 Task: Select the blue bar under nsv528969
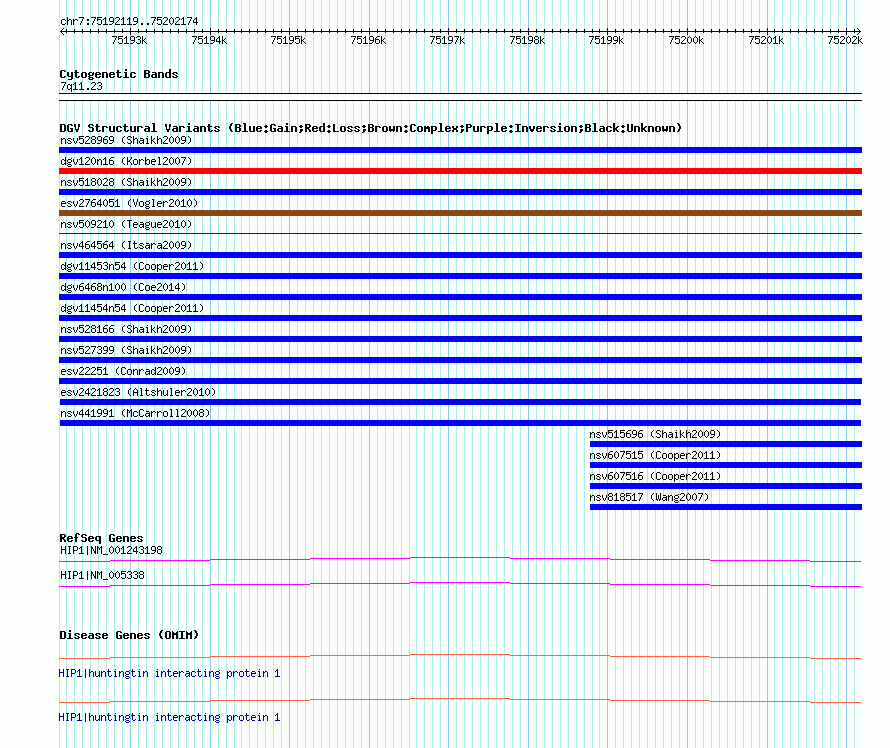coord(460,150)
